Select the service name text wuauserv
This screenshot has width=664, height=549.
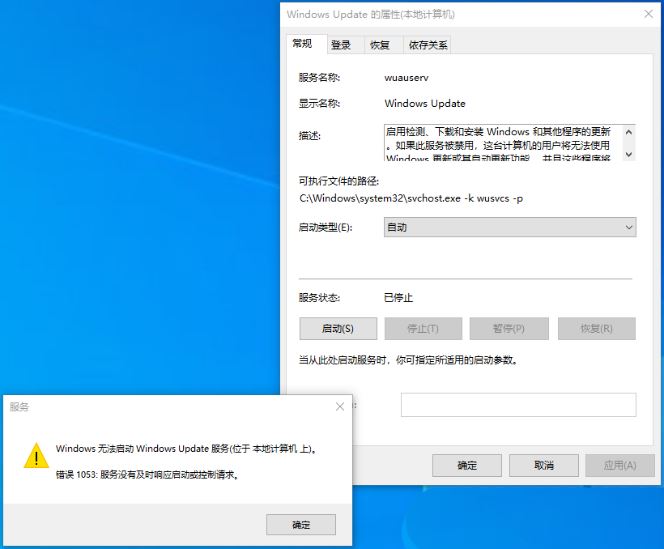pyautogui.click(x=407, y=78)
